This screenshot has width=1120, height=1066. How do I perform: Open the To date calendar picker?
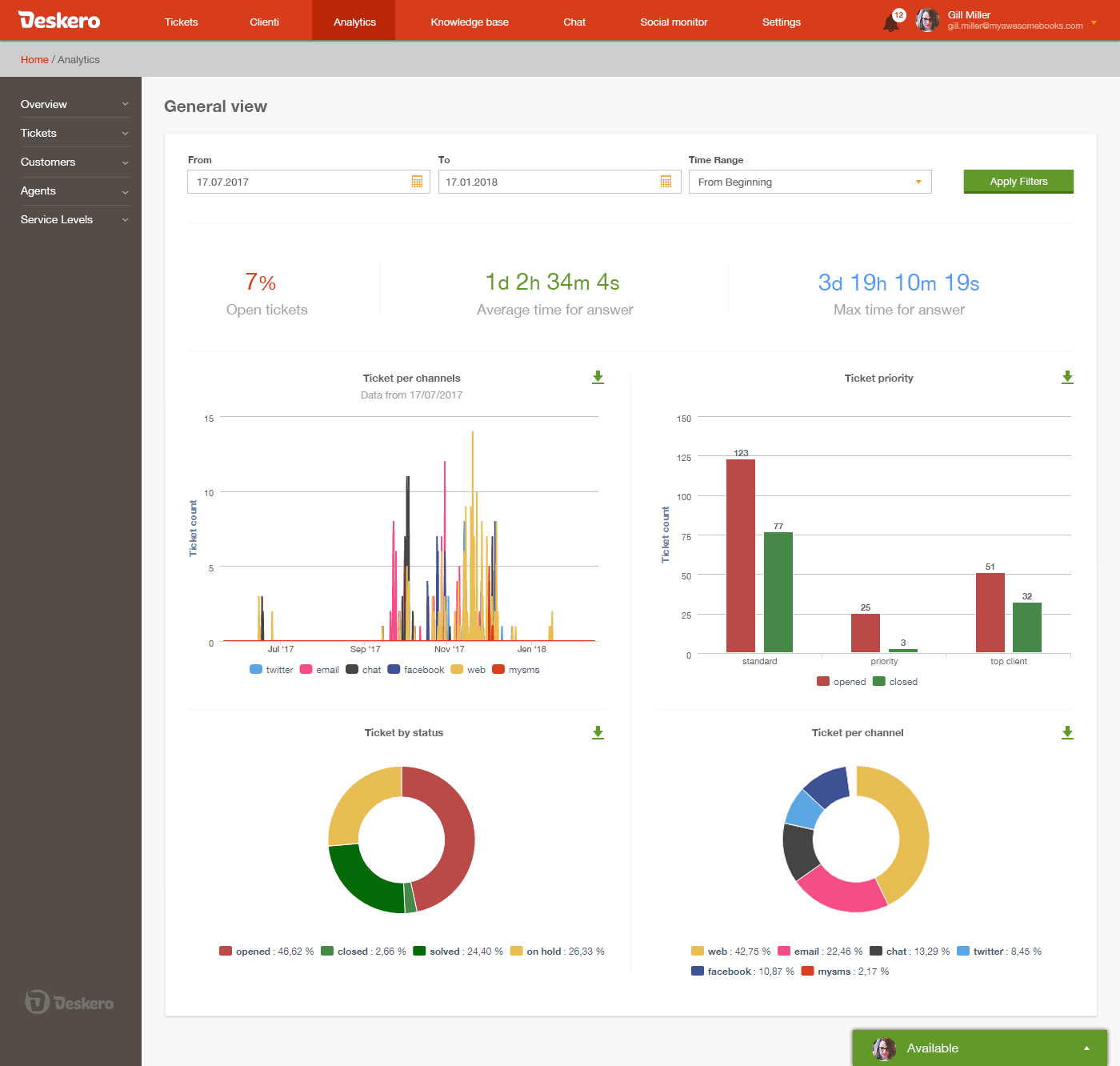point(666,182)
